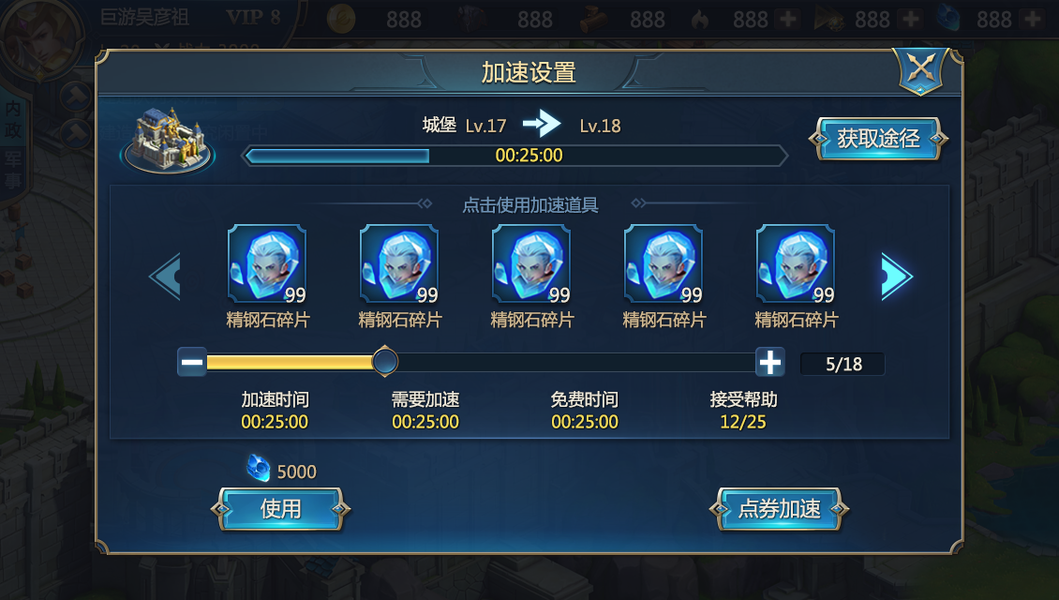Show previous items with left arrow

tap(165, 276)
